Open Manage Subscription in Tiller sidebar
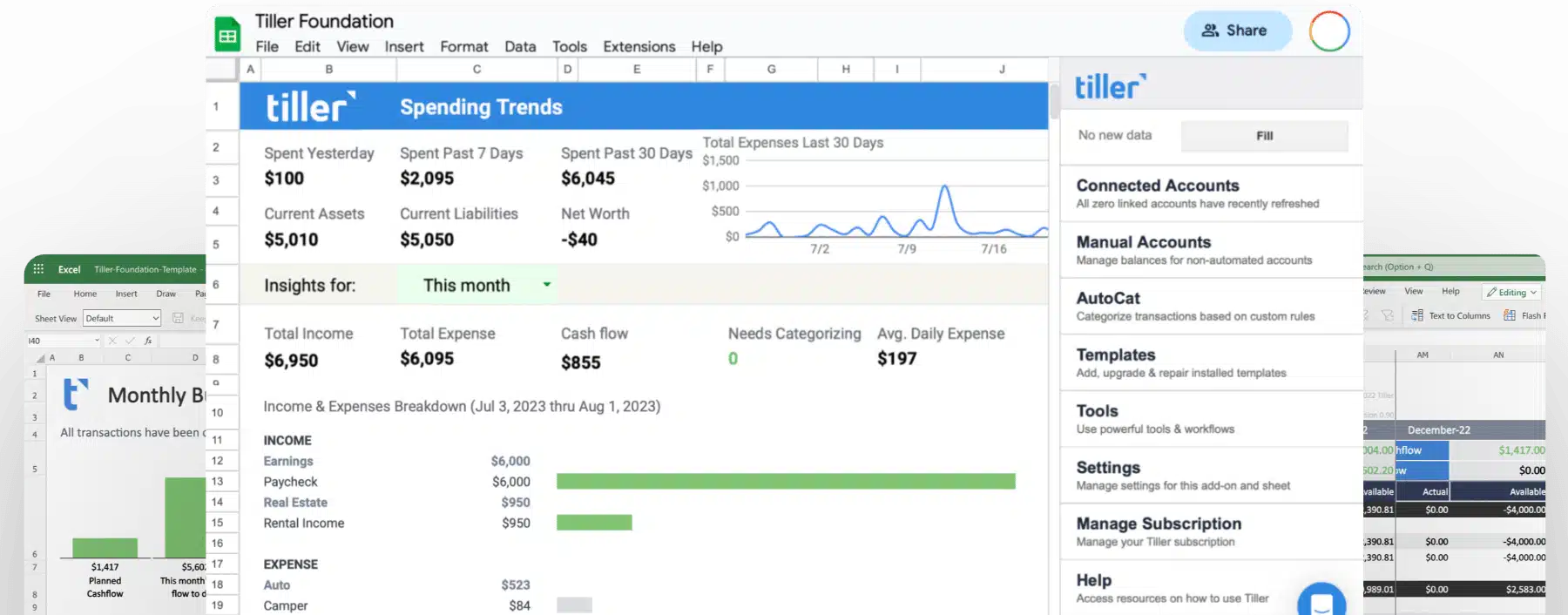The height and width of the screenshot is (615, 1568). (x=1211, y=531)
